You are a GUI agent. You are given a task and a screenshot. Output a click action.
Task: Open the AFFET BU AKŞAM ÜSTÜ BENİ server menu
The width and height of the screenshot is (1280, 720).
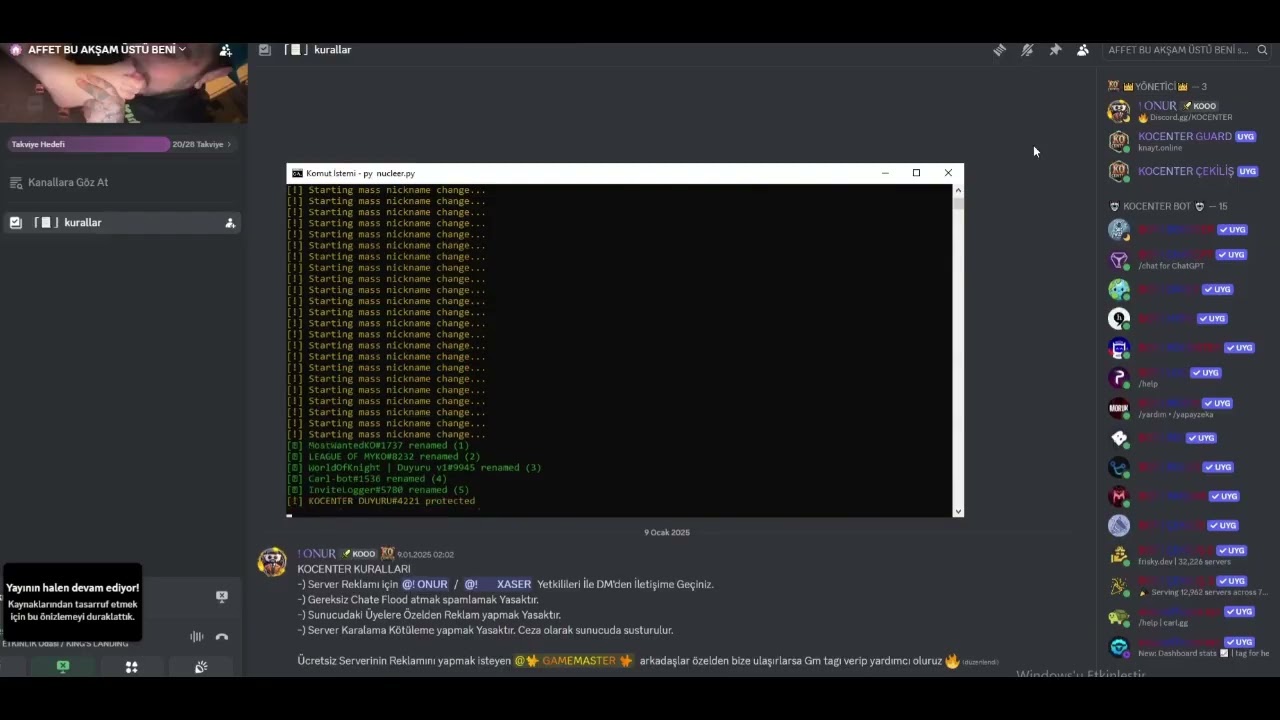point(107,50)
